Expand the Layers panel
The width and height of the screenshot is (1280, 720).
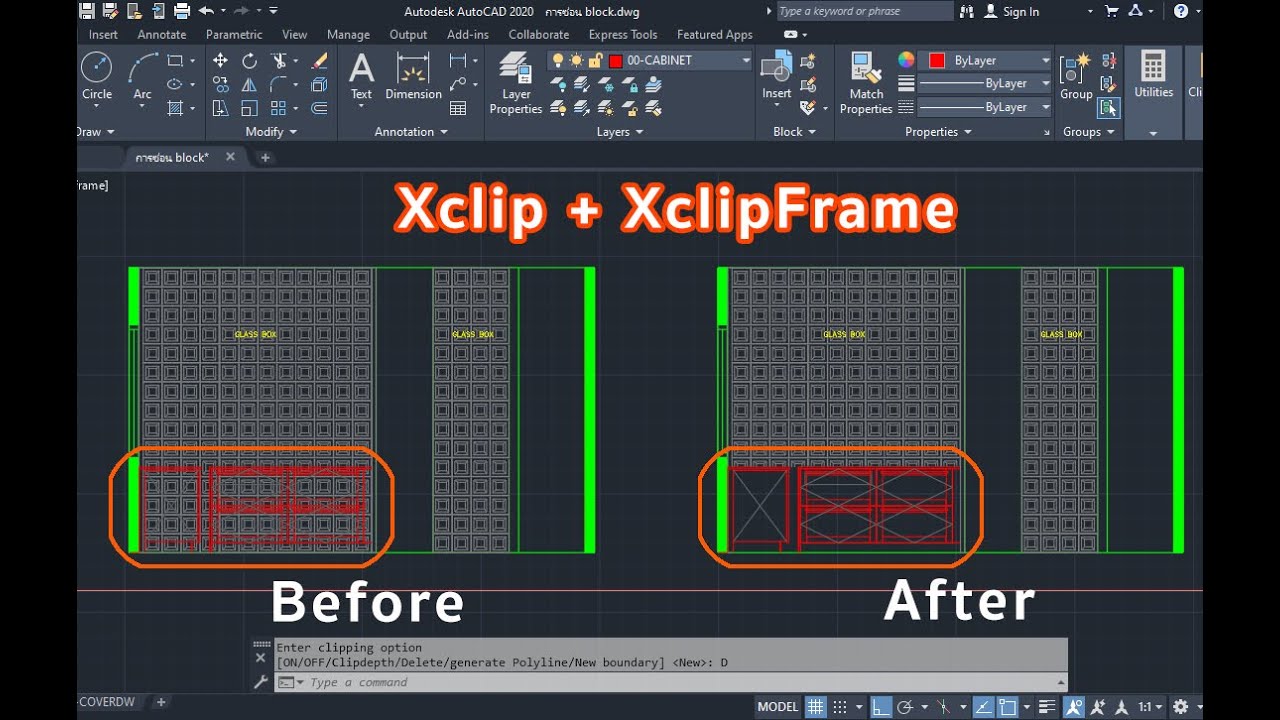pos(620,132)
